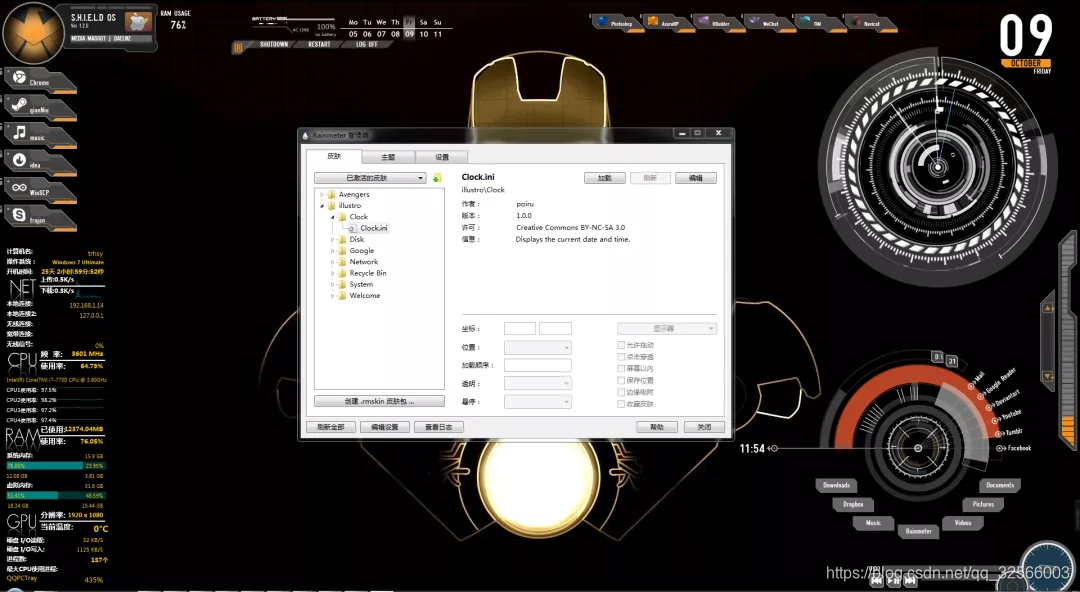
Task: Launch AxureRP from the top launcher bar
Action: click(x=667, y=23)
